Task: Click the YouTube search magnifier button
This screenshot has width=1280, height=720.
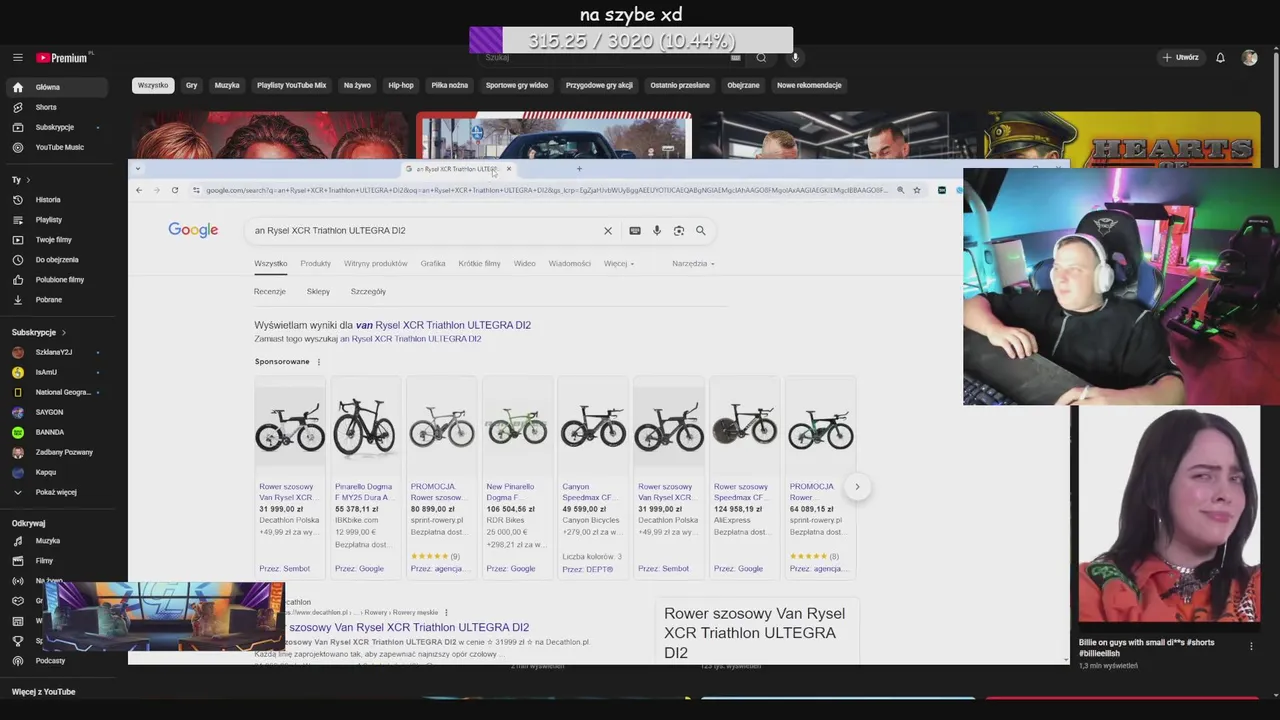Action: pos(761,58)
